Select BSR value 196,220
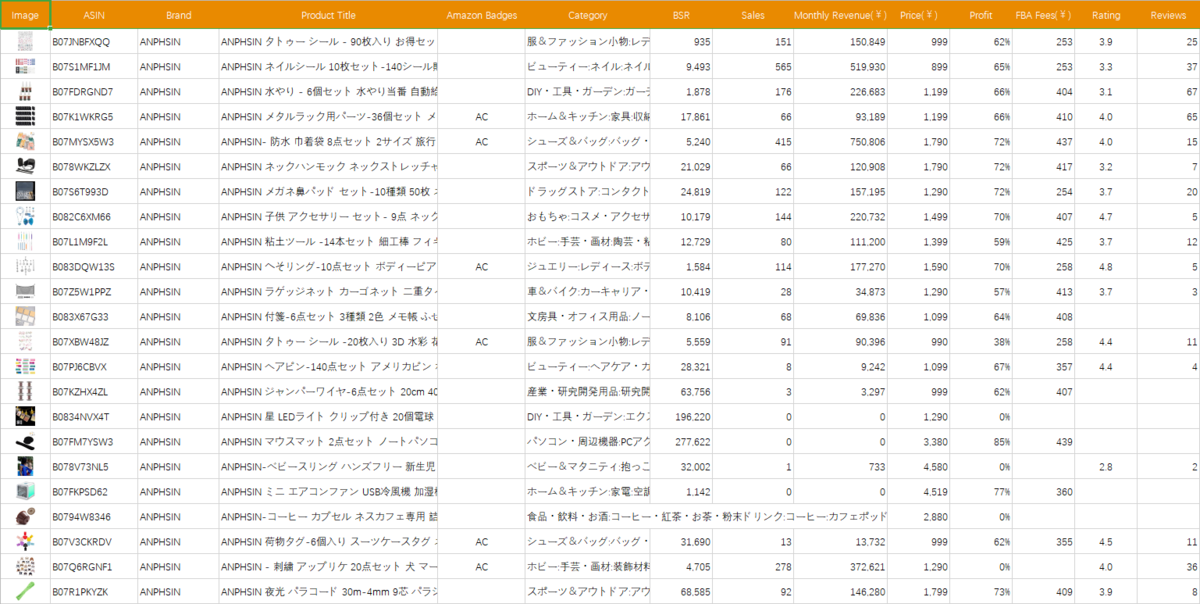 [x=681, y=417]
